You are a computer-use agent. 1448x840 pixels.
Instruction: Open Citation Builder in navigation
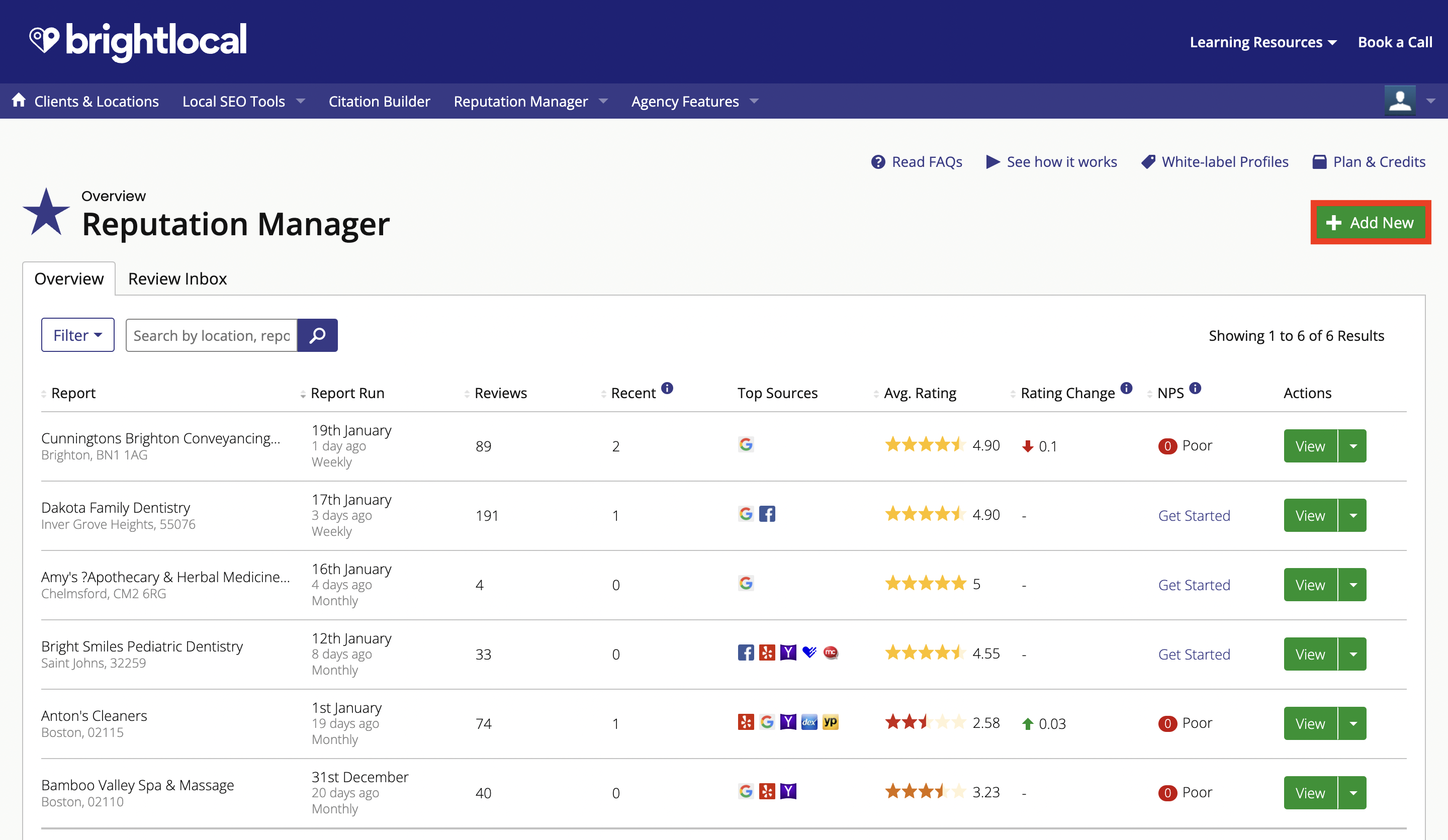[379, 101]
